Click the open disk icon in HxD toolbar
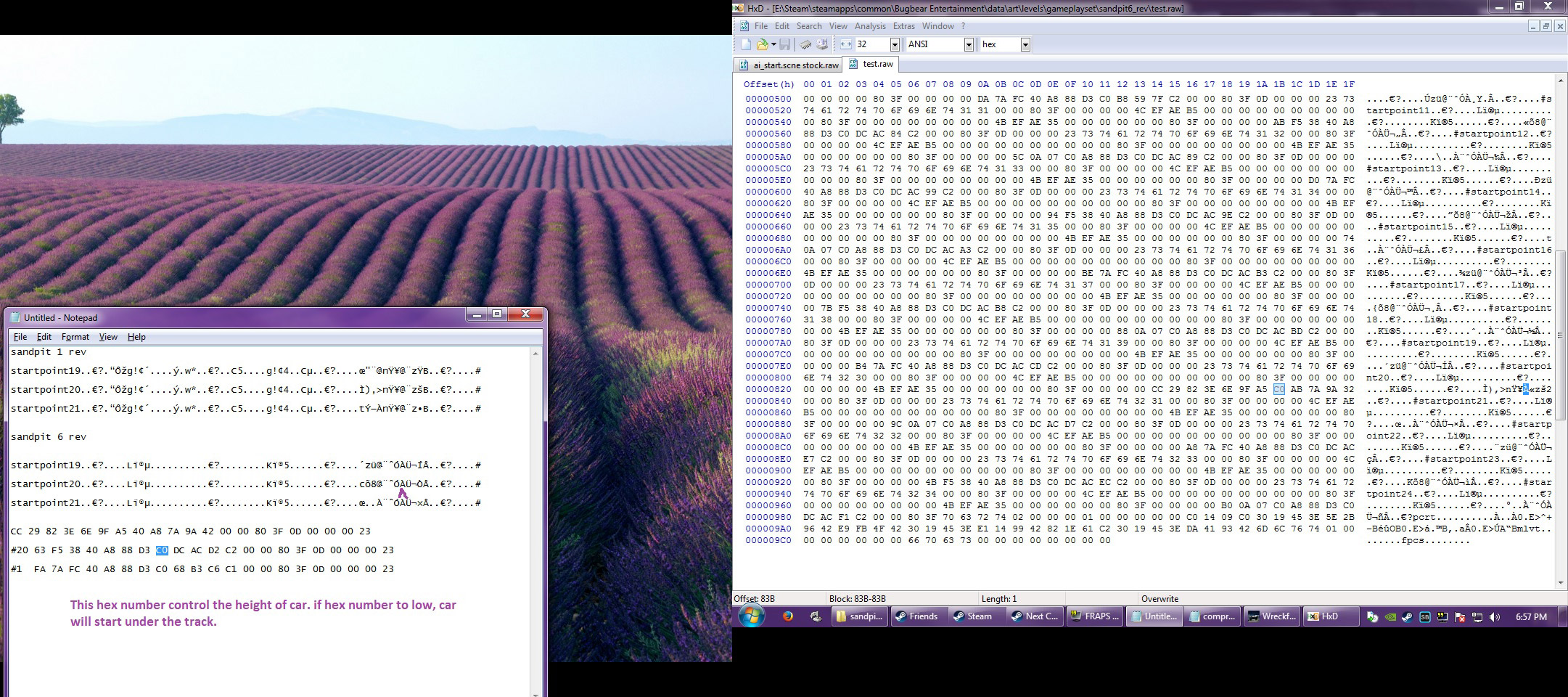1568x697 pixels. click(822, 44)
